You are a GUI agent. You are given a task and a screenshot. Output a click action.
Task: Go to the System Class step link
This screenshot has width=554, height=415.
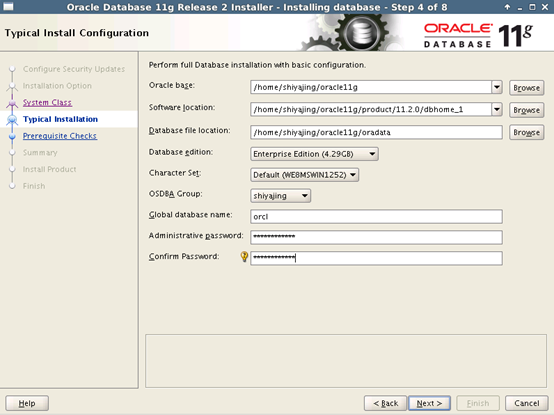tap(47, 102)
